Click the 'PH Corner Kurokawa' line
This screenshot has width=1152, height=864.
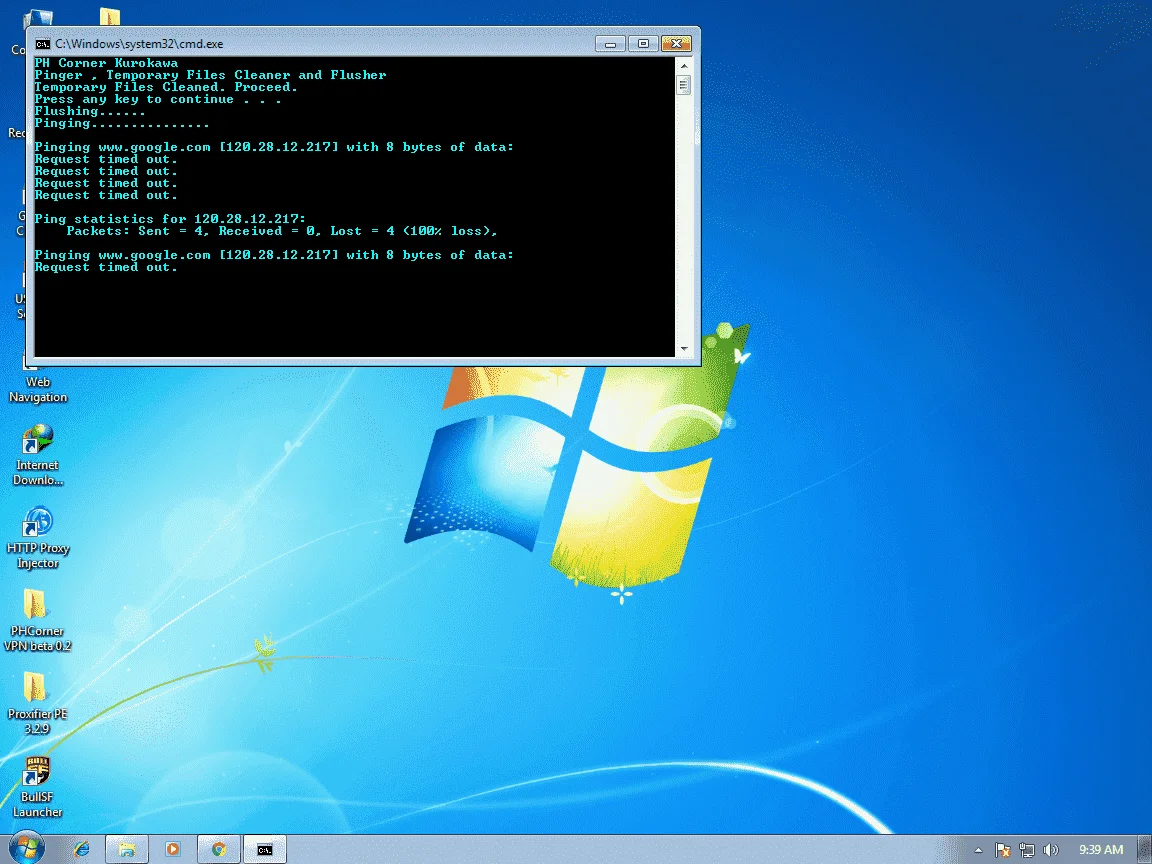107,63
